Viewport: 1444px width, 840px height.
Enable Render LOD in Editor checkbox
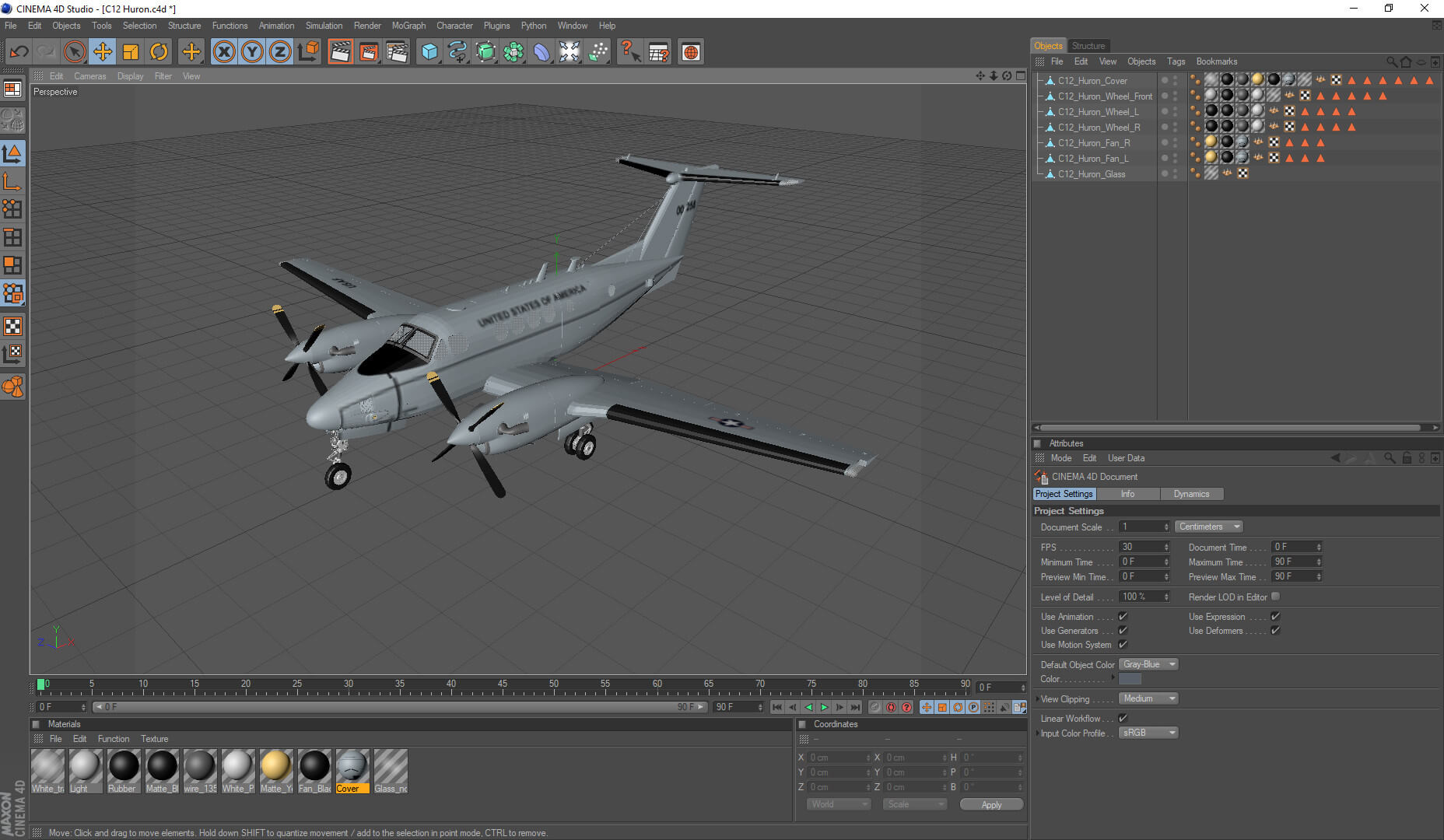[x=1275, y=597]
